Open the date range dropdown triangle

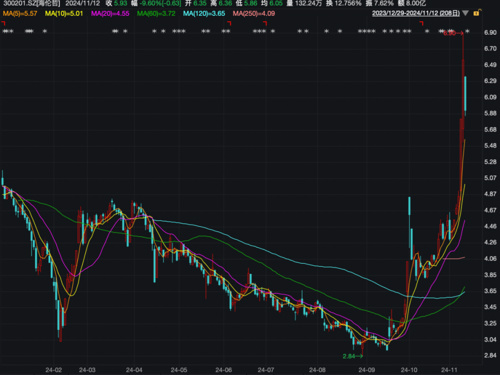click(465, 13)
